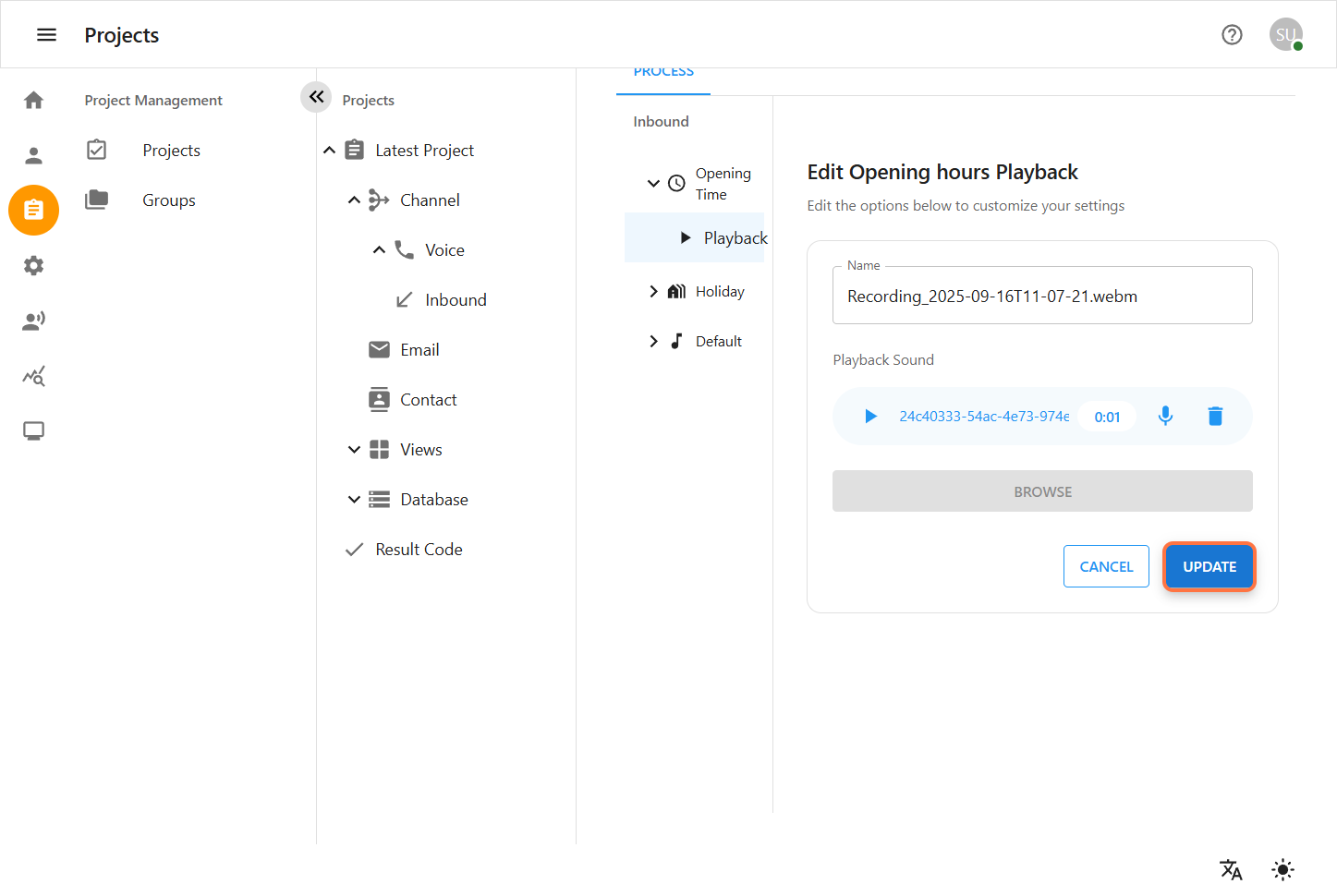Expand the Holiday process node
This screenshot has height=896, width=1337.
(x=653, y=292)
